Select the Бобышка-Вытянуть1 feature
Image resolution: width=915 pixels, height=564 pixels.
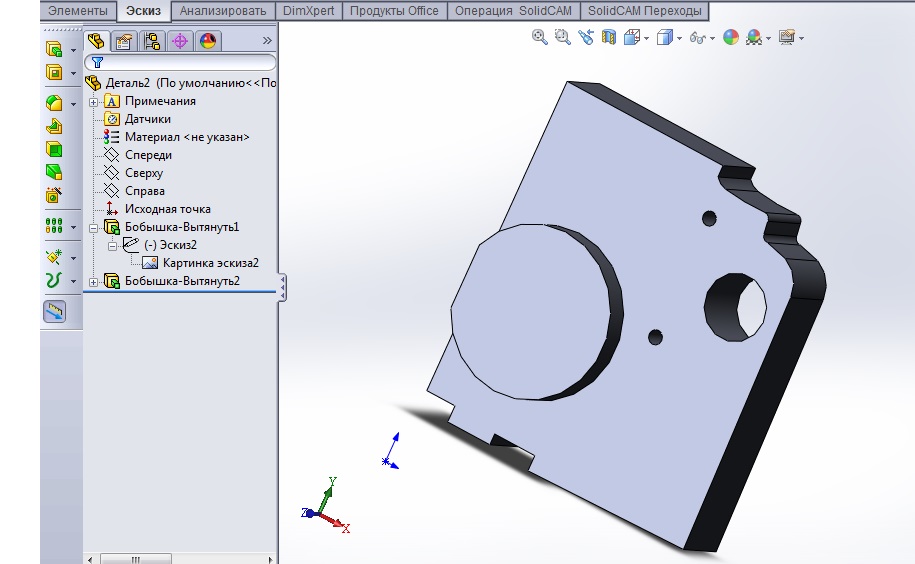[181, 227]
